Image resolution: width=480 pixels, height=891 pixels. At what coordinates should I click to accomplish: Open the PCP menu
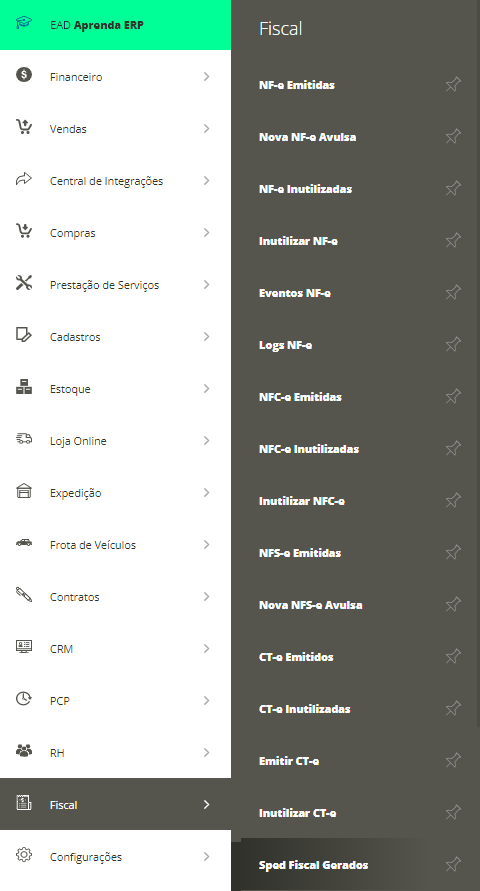tap(115, 701)
